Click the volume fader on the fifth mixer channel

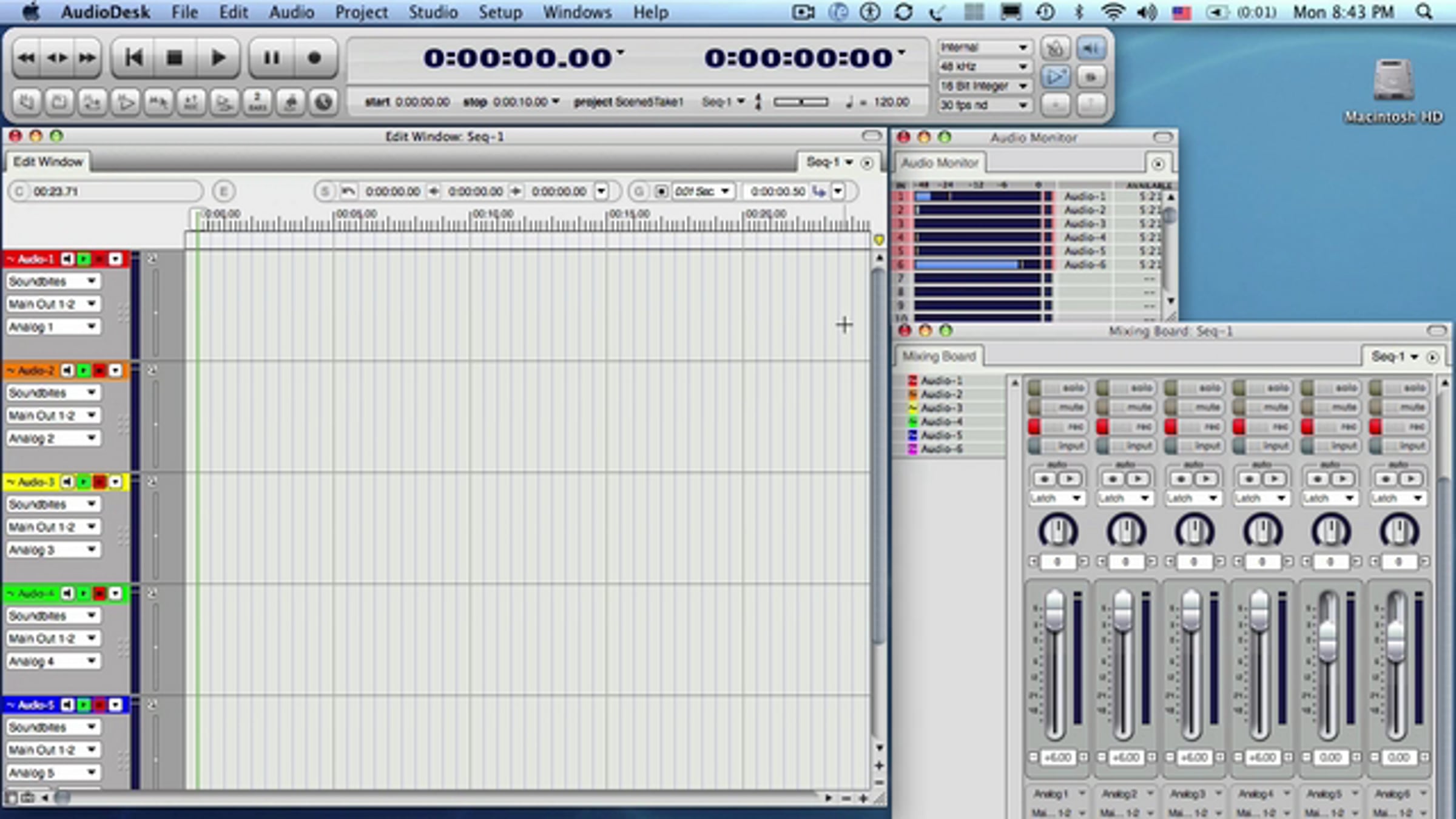[x=1328, y=643]
